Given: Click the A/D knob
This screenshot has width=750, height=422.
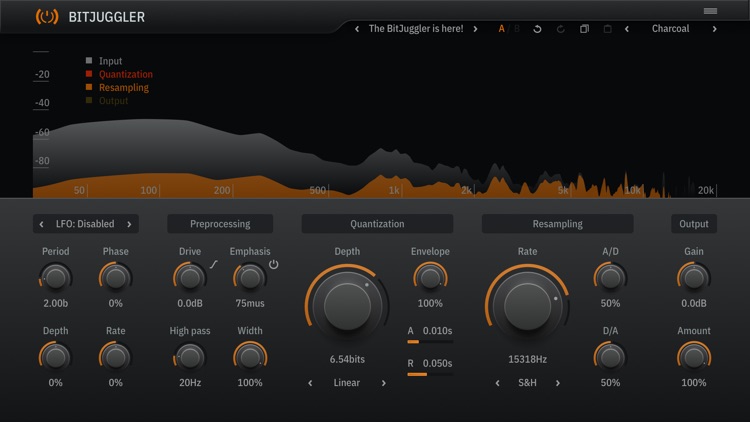Looking at the screenshot, I should (x=610, y=278).
